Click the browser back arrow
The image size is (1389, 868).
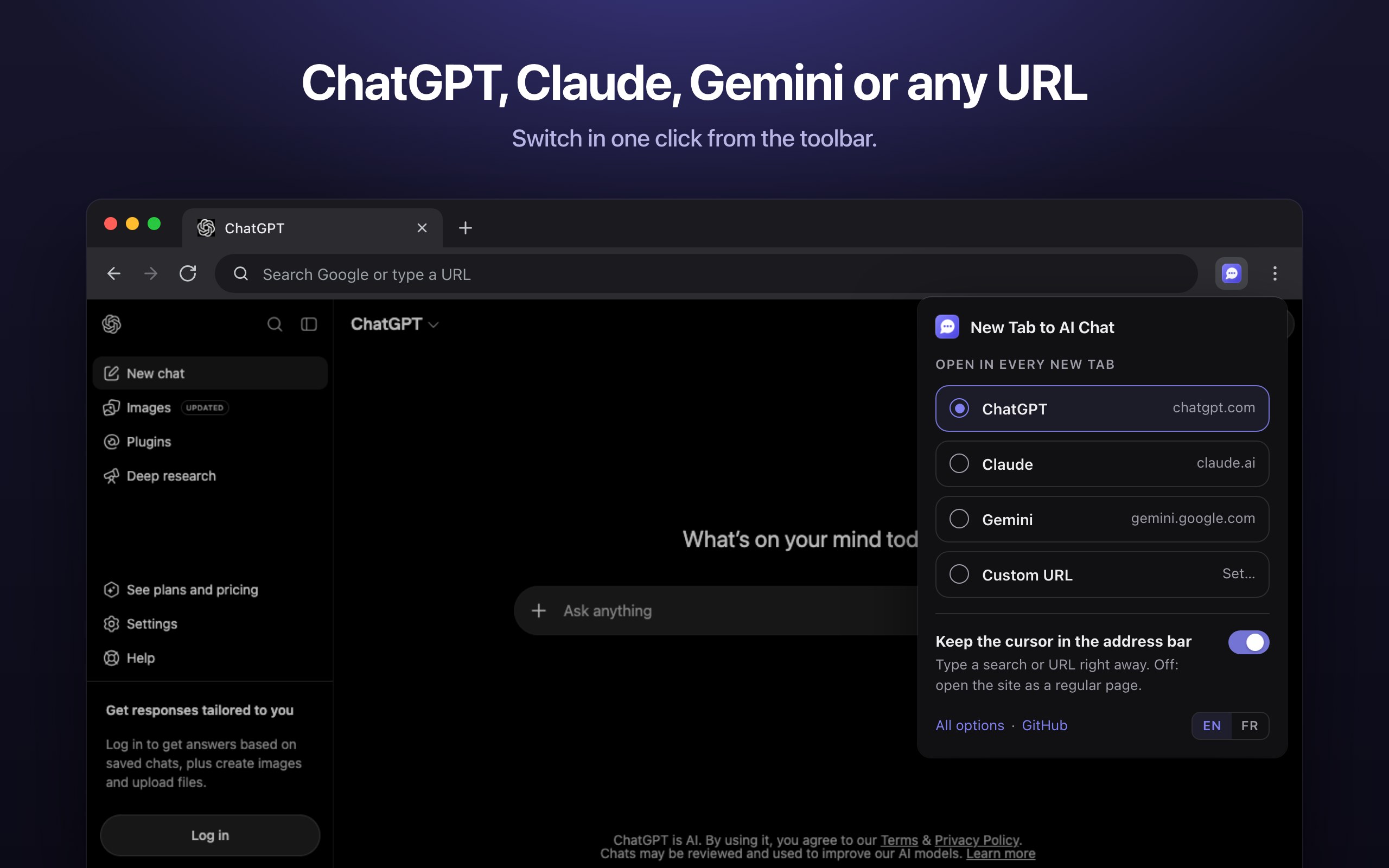(113, 274)
